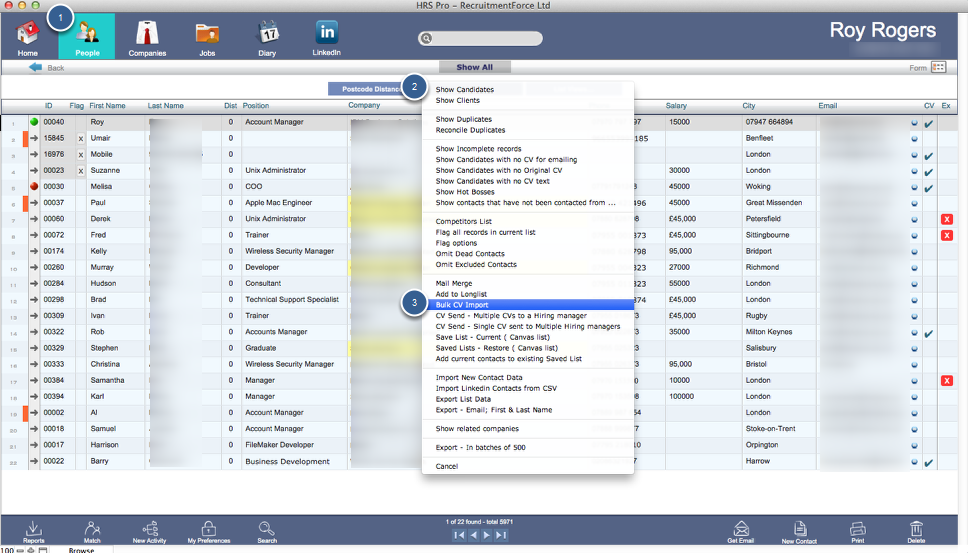Click the red X for Samantha row
Screen dimensions: 968x553
(946, 381)
